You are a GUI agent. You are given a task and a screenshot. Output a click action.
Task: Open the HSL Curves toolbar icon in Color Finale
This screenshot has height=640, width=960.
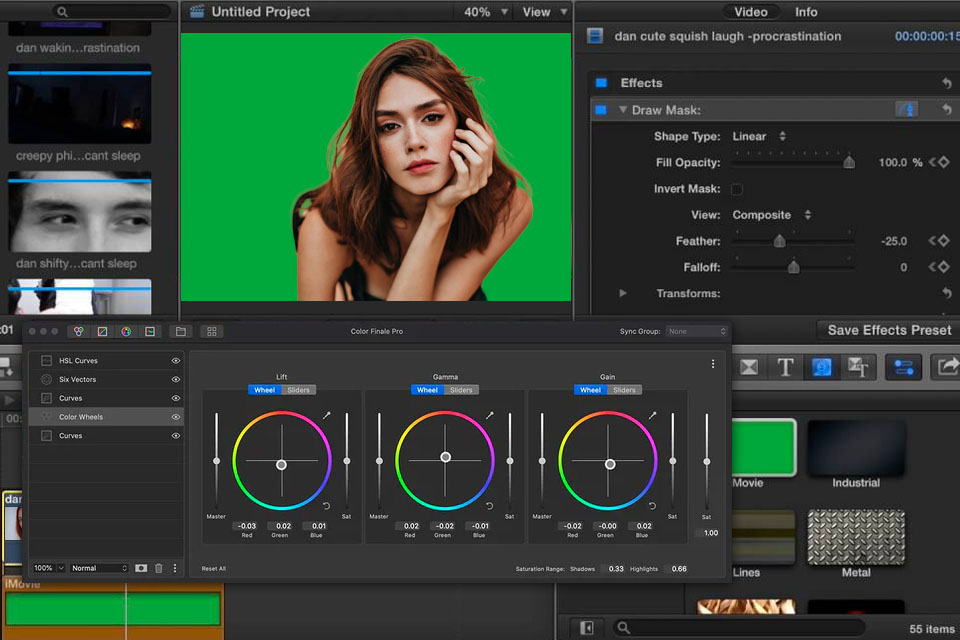(150, 331)
